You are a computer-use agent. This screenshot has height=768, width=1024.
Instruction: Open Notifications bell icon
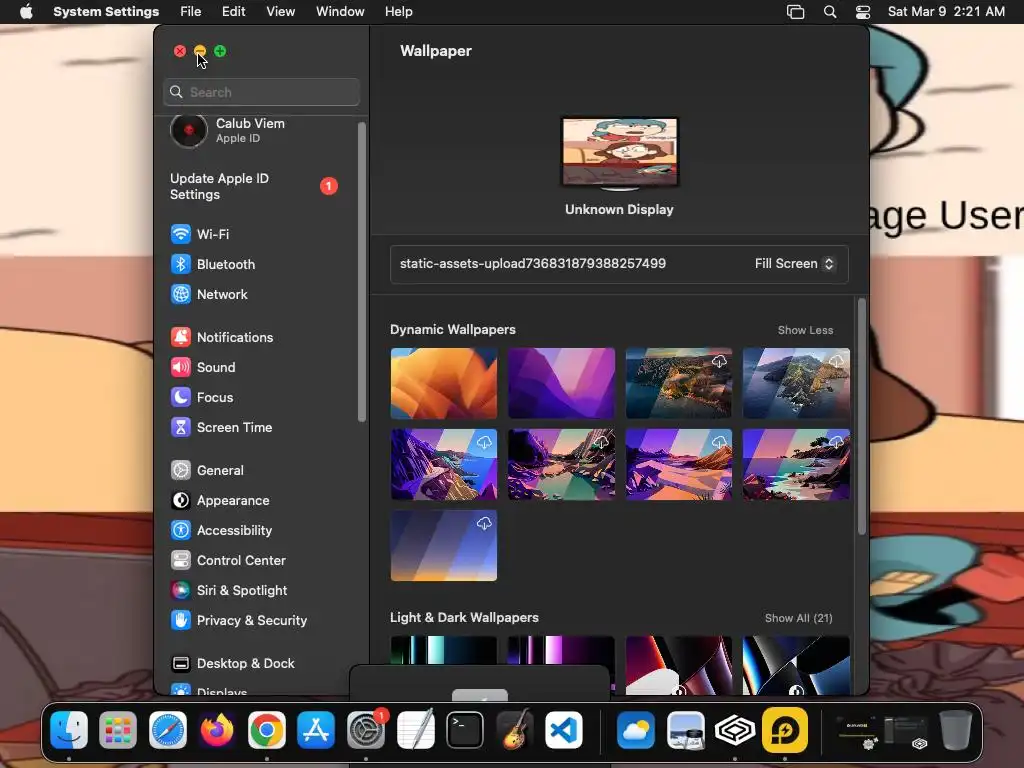click(181, 337)
